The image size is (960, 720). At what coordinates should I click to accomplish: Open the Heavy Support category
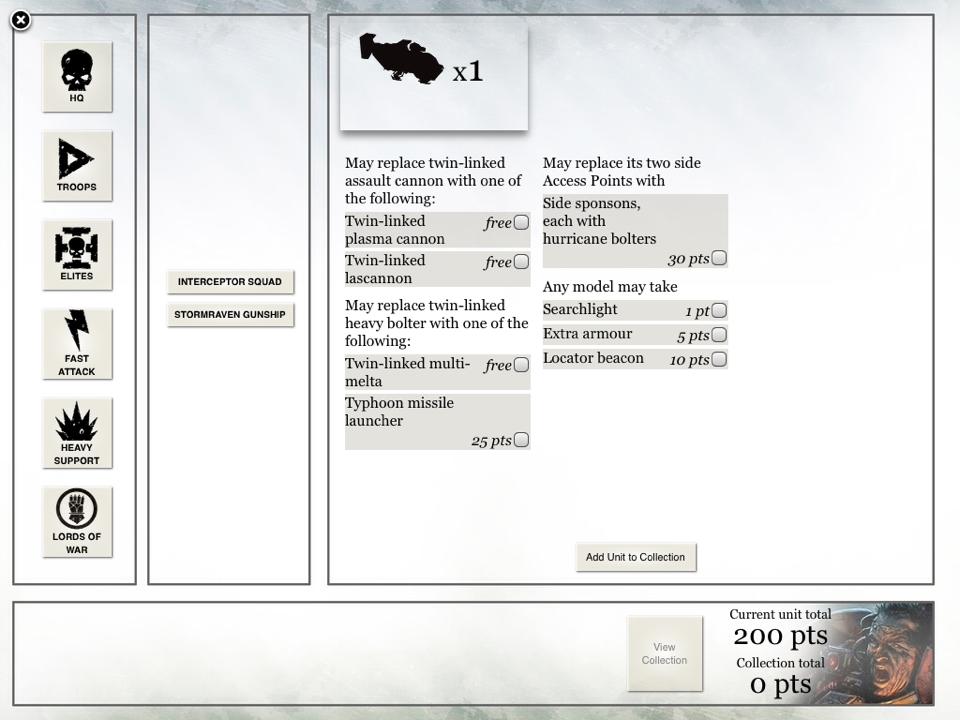point(77,433)
